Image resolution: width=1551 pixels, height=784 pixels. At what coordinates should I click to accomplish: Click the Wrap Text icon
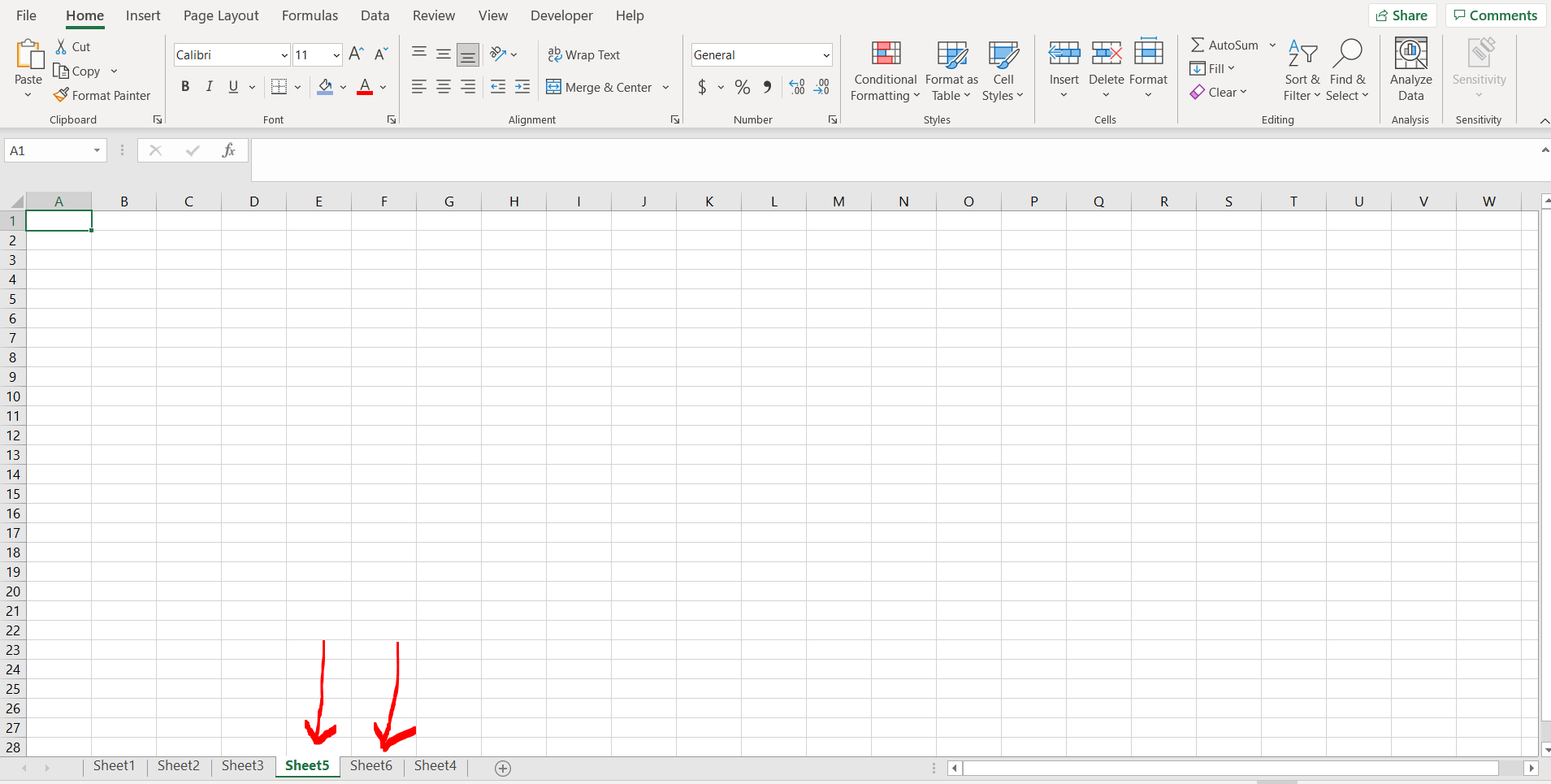556,54
